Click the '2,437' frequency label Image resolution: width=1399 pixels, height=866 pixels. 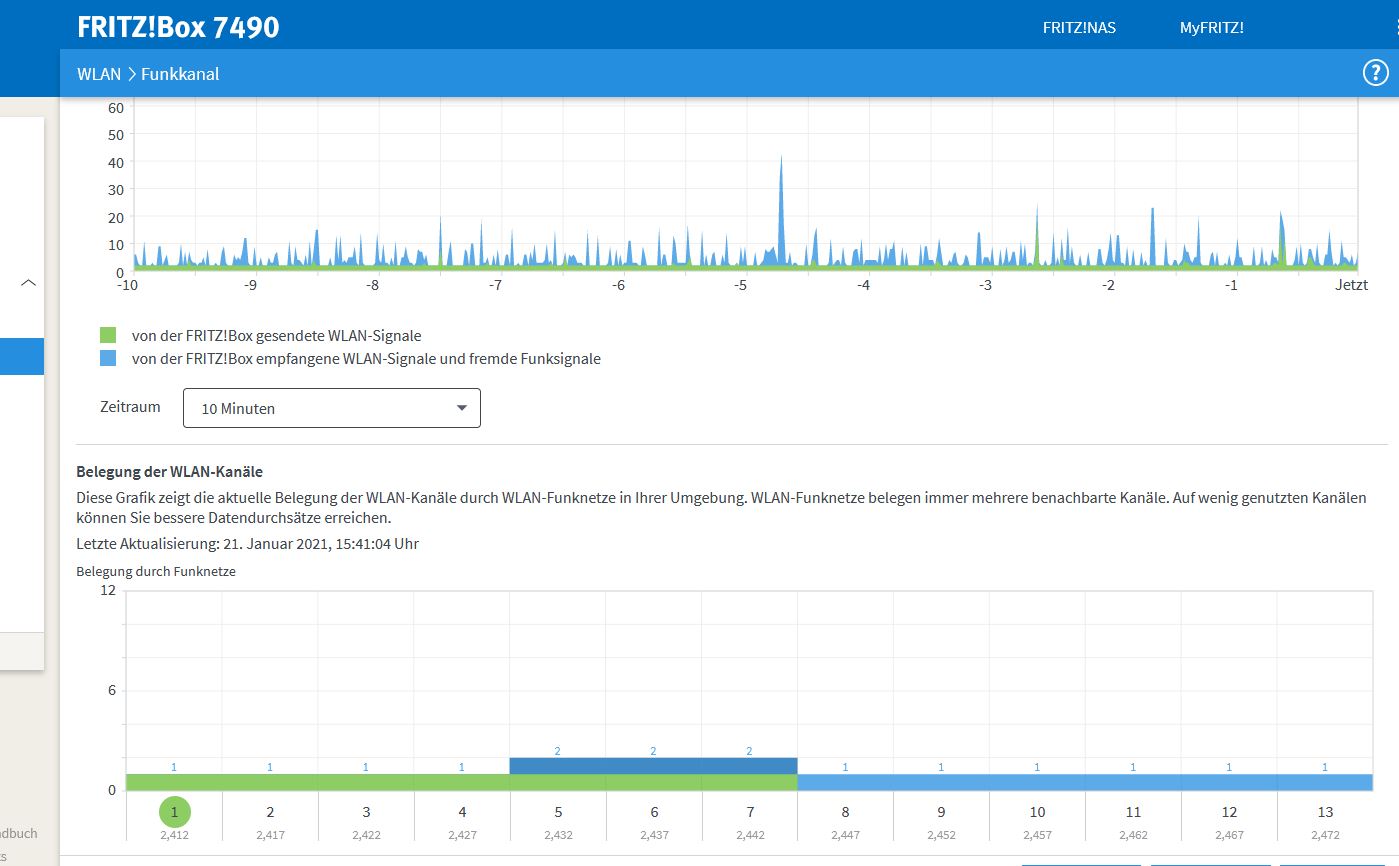click(654, 834)
